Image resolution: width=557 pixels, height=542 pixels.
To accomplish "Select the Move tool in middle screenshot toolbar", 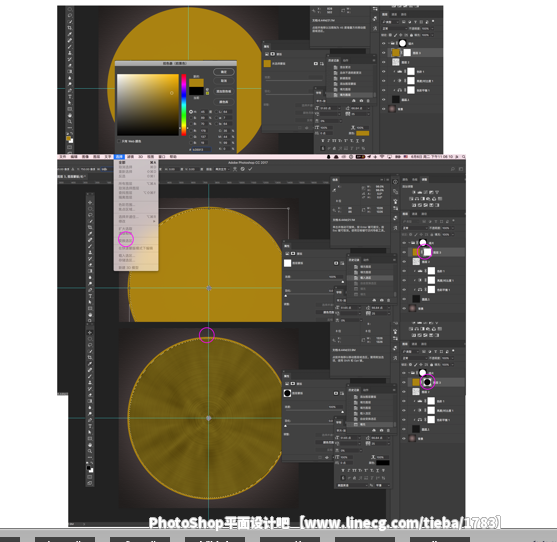I will [x=90, y=202].
